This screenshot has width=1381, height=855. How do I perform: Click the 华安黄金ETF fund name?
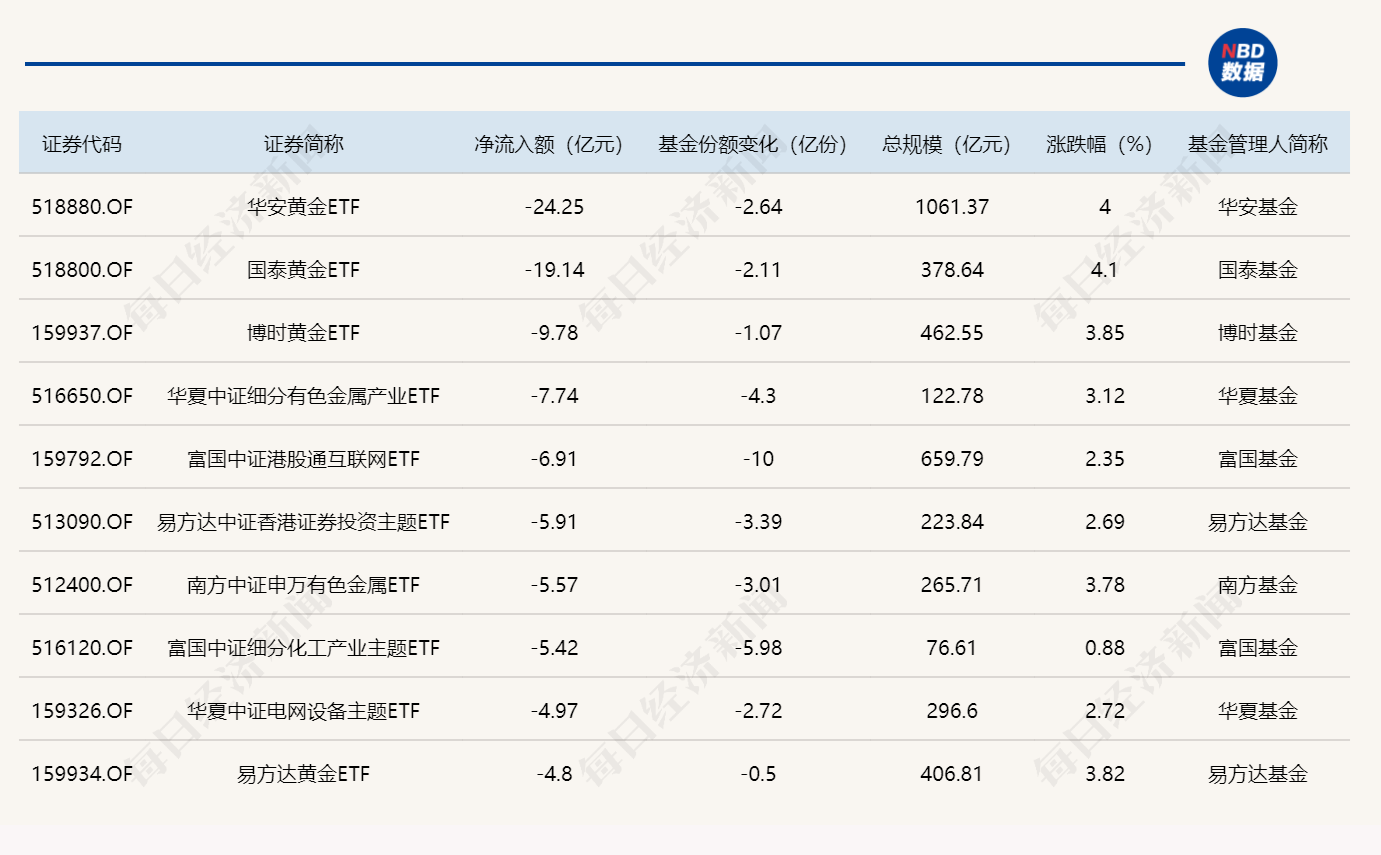(303, 207)
